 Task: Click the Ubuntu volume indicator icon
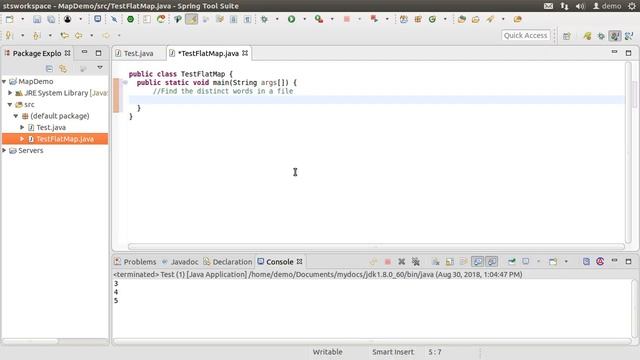pyautogui.click(x=580, y=6)
